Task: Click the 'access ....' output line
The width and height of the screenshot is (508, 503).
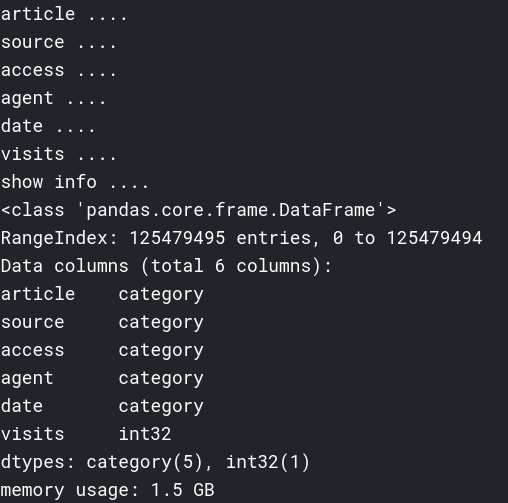Action: tap(58, 70)
